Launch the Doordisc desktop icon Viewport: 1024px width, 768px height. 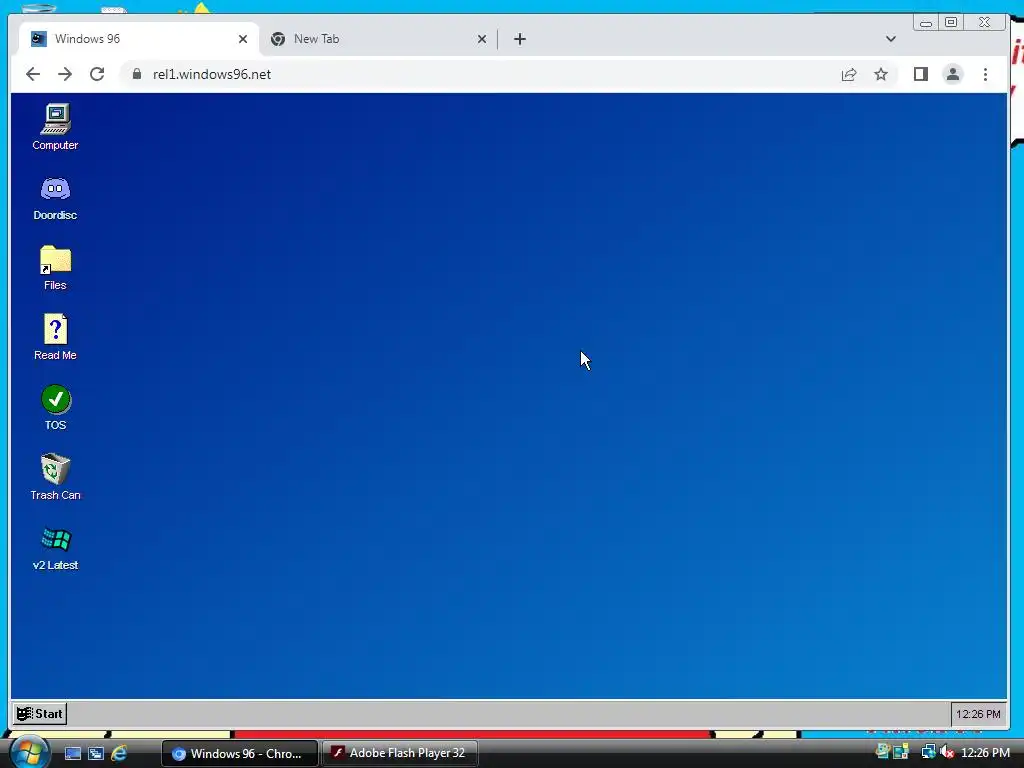[56, 198]
